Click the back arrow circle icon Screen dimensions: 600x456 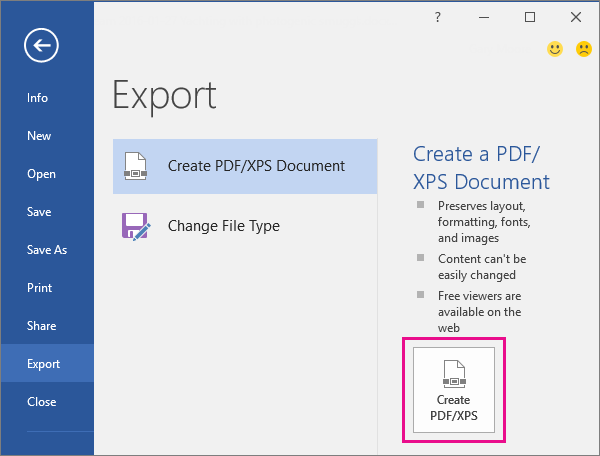[x=43, y=44]
